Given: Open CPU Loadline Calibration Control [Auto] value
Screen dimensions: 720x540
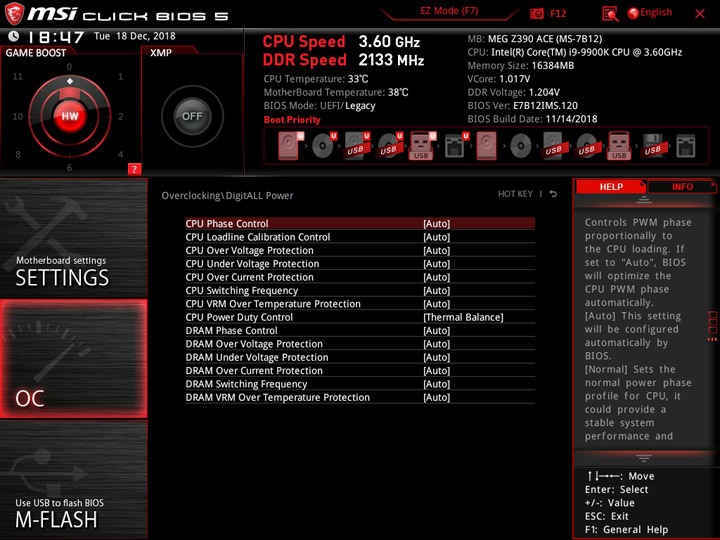Looking at the screenshot, I should point(436,237).
